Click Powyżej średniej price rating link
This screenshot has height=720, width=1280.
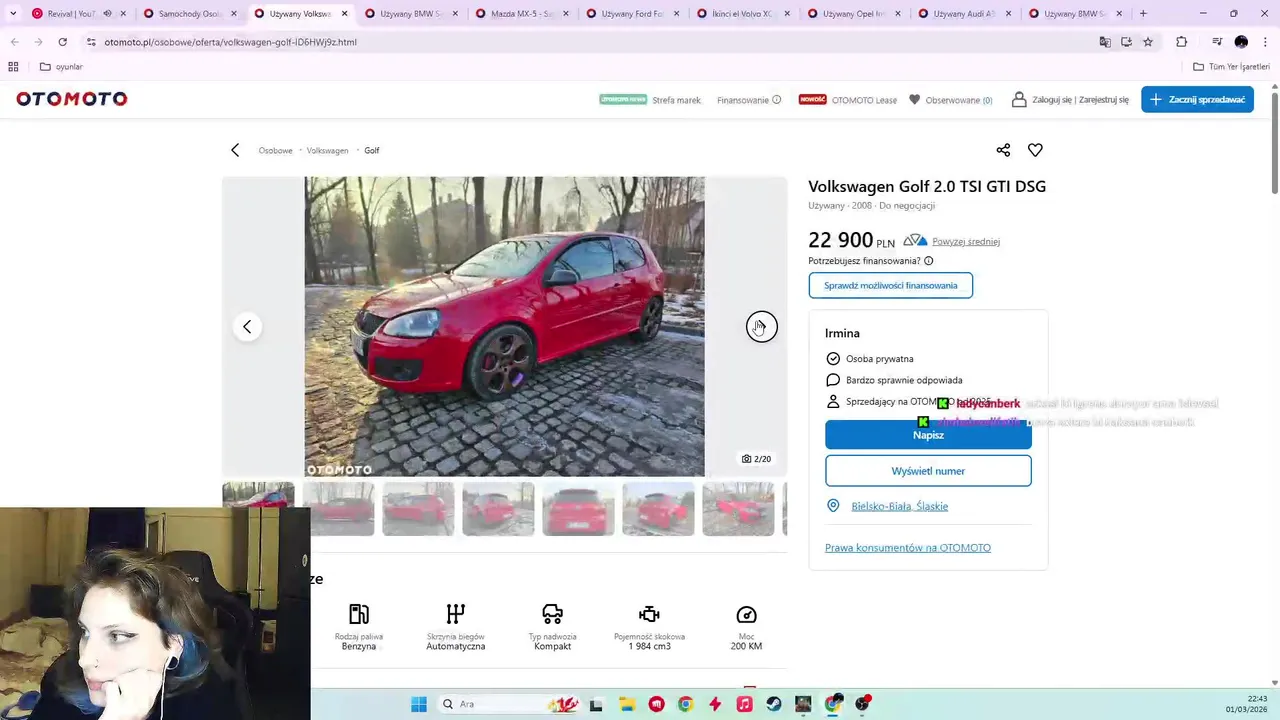(x=965, y=241)
